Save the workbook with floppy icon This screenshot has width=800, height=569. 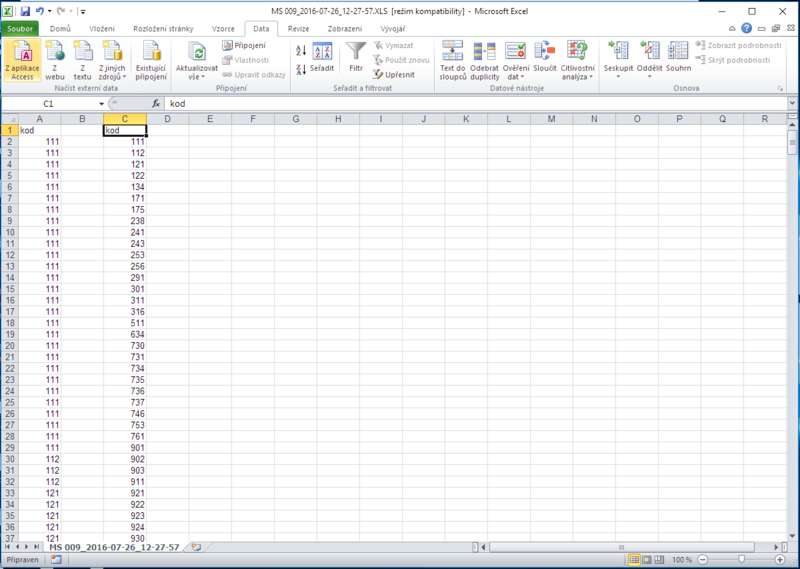point(25,11)
